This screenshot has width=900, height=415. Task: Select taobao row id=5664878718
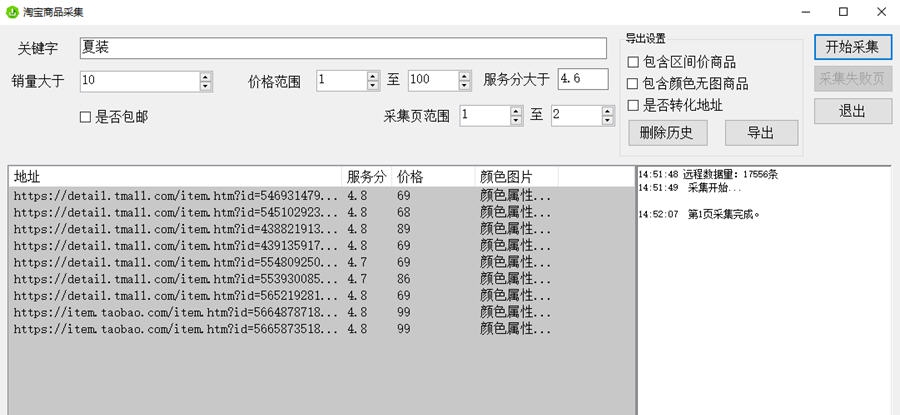(x=321, y=312)
